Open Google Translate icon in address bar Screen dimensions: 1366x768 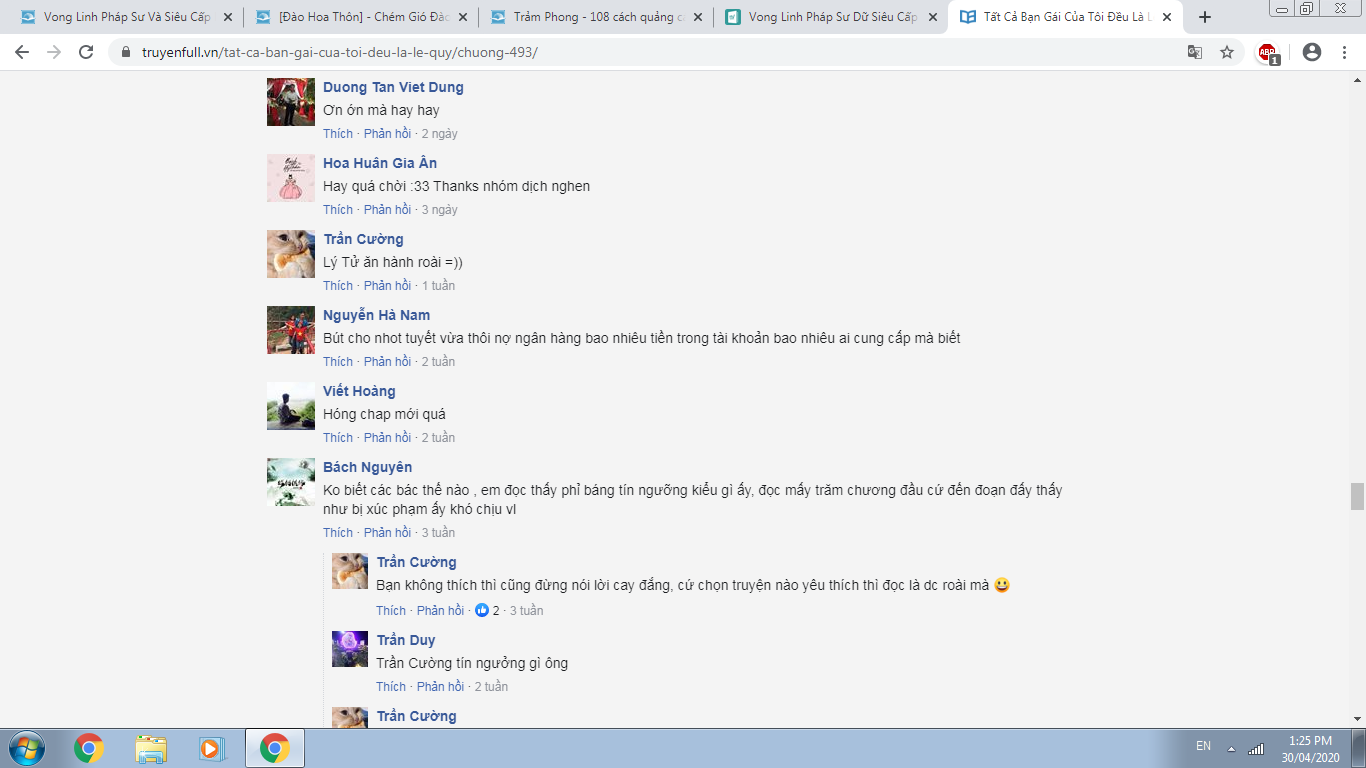coord(1194,52)
